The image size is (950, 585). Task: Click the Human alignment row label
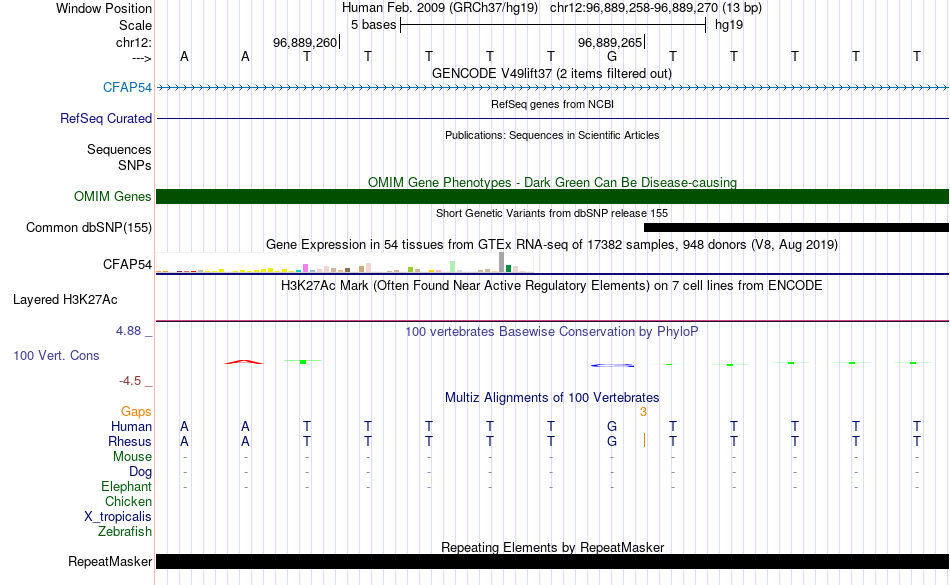pyautogui.click(x=131, y=426)
